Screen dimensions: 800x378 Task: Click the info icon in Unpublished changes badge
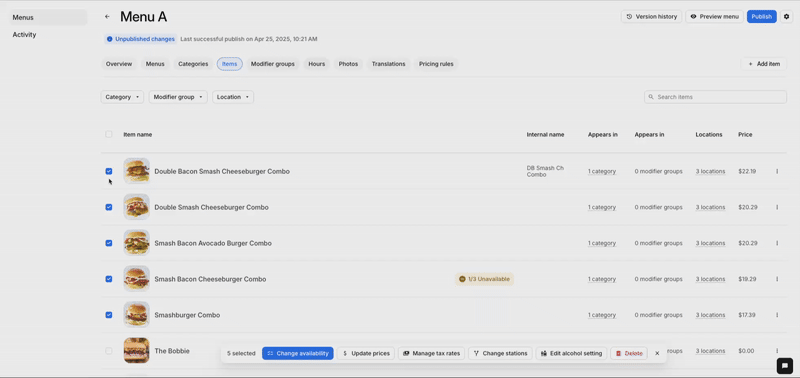tap(110, 39)
